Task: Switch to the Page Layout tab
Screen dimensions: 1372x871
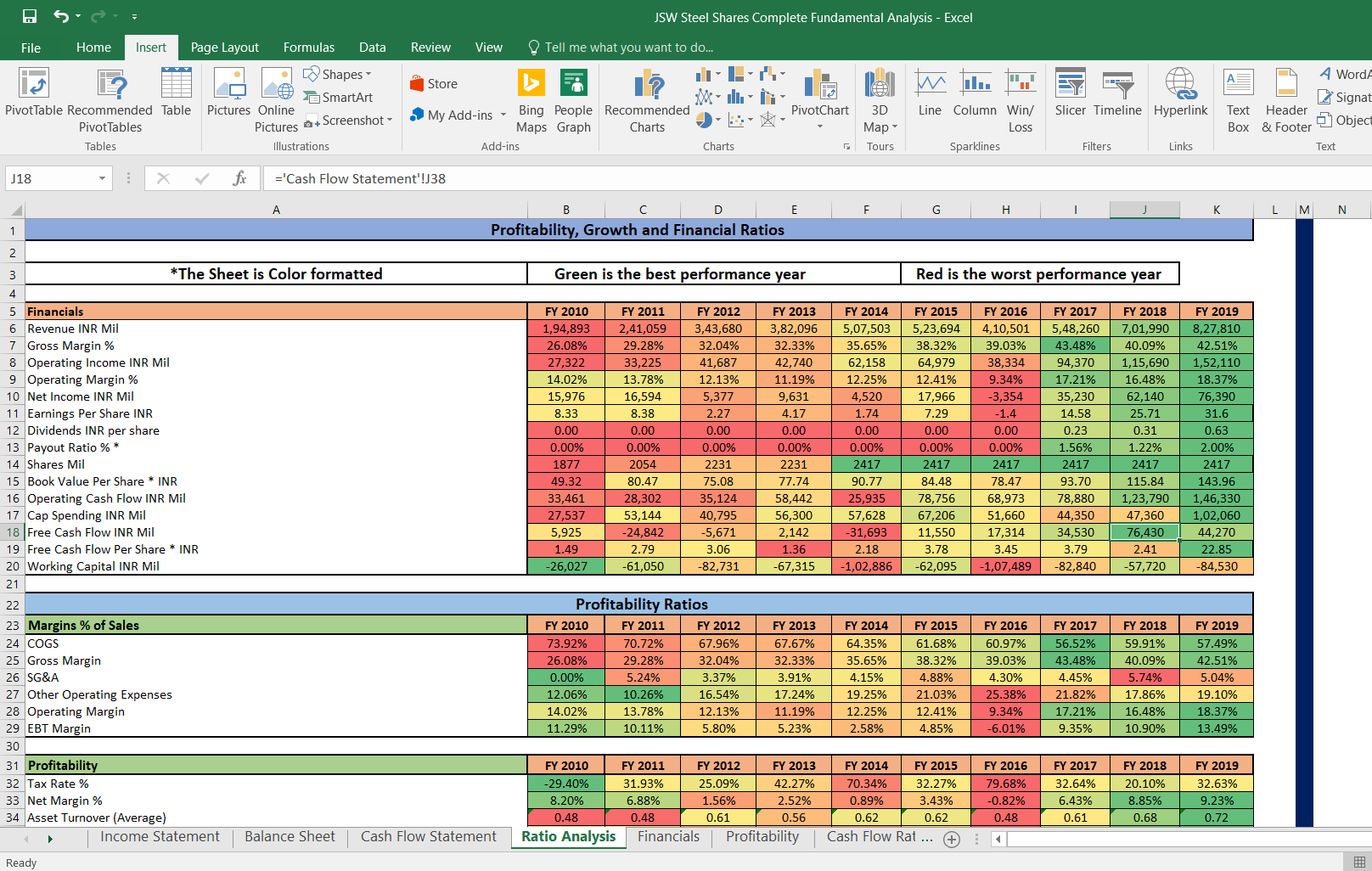Action: click(x=225, y=48)
